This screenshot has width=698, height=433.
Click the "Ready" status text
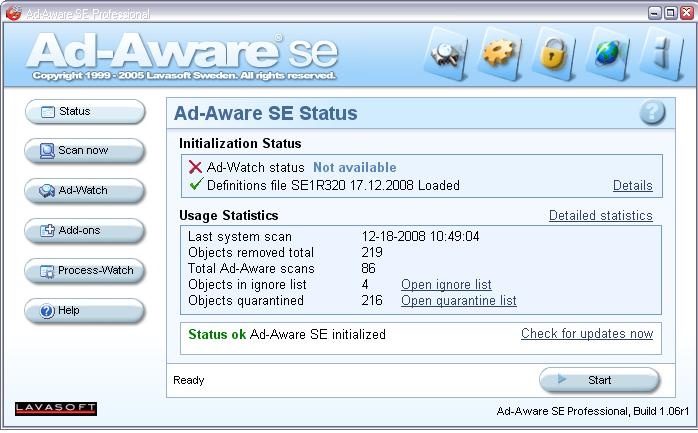(188, 380)
